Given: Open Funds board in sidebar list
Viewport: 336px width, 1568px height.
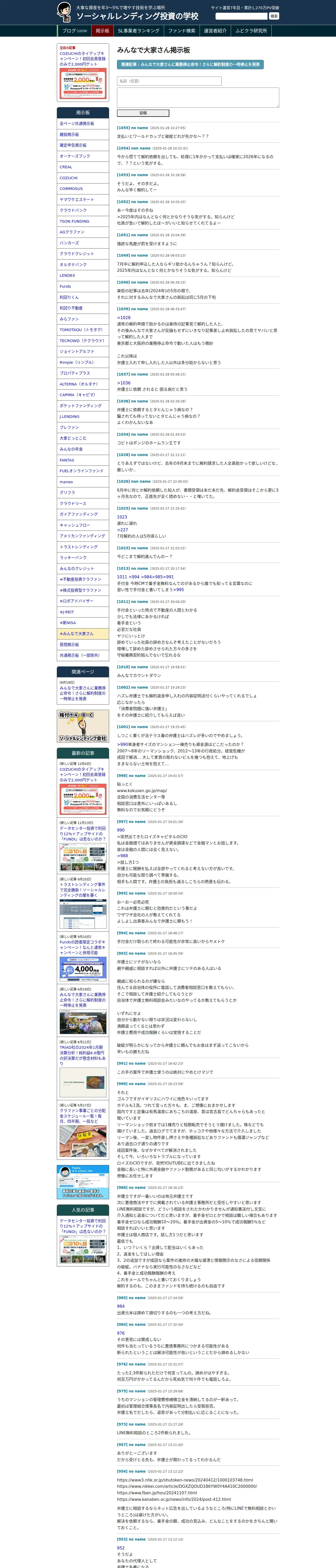Looking at the screenshot, I should (83, 286).
